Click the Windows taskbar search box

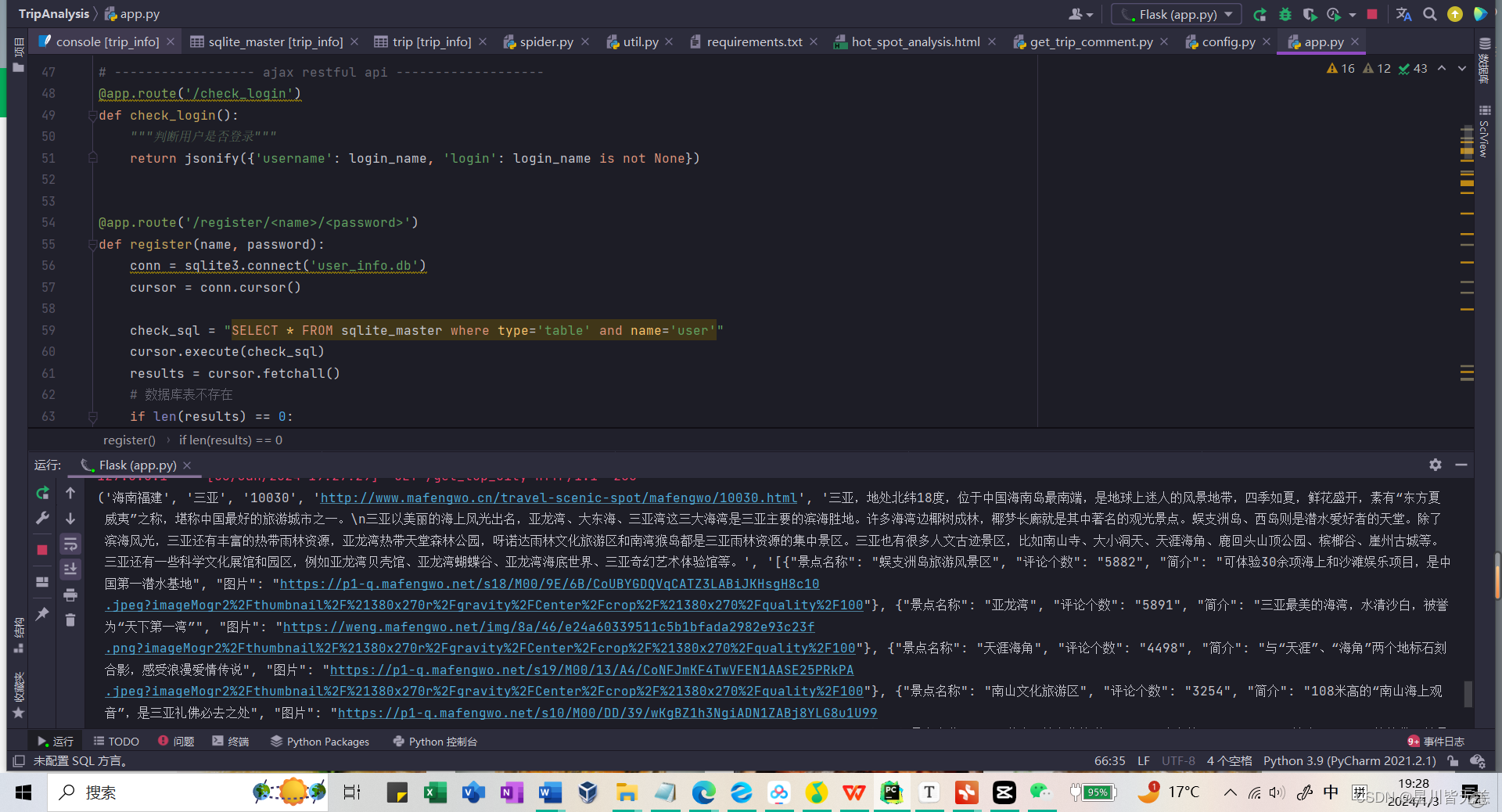tap(188, 792)
